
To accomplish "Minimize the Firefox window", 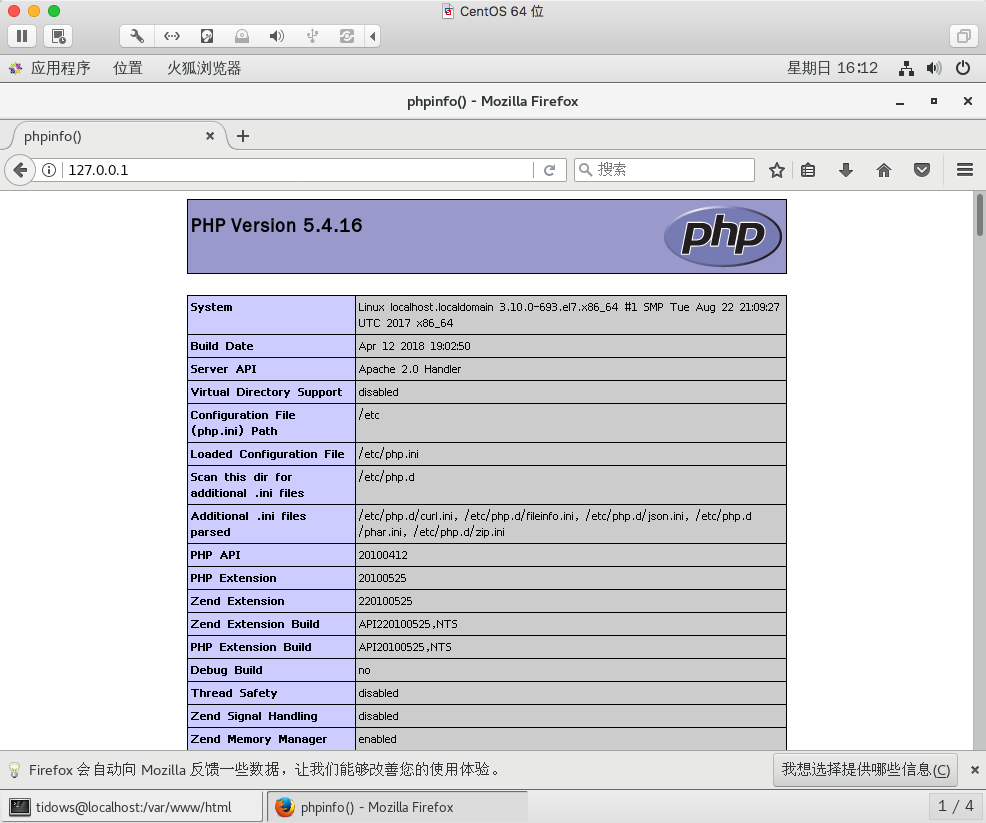I will click(900, 101).
